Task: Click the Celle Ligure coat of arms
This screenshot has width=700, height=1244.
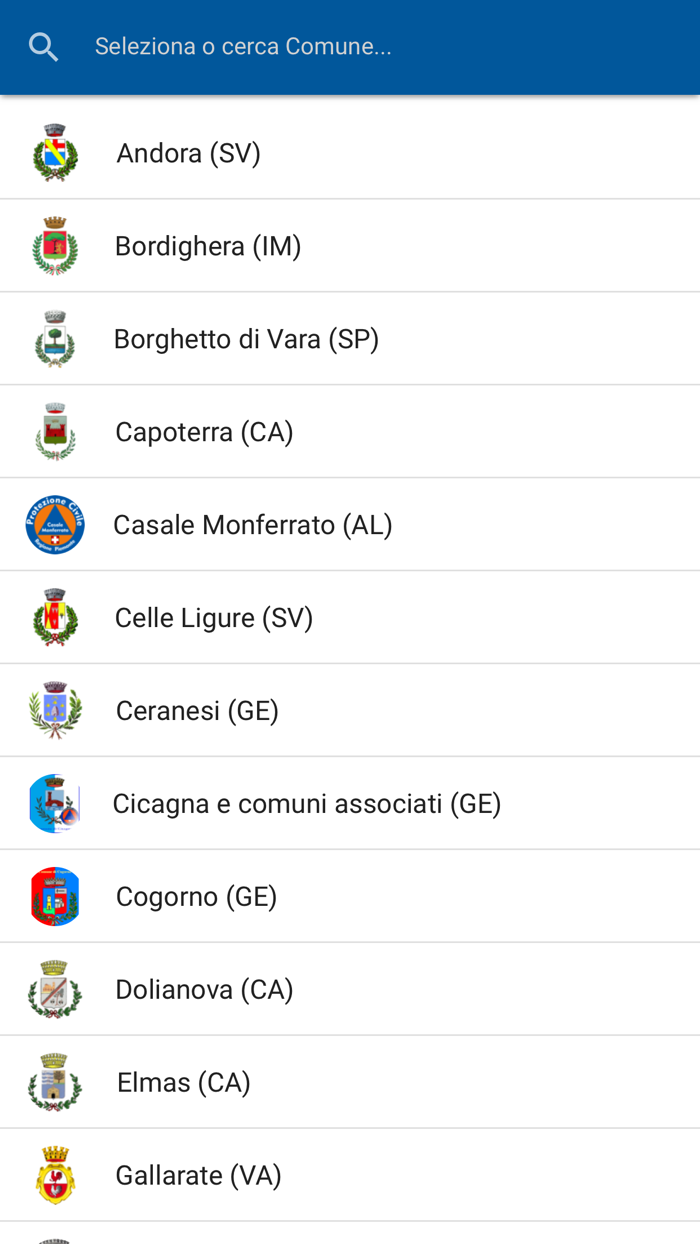Action: 55,617
